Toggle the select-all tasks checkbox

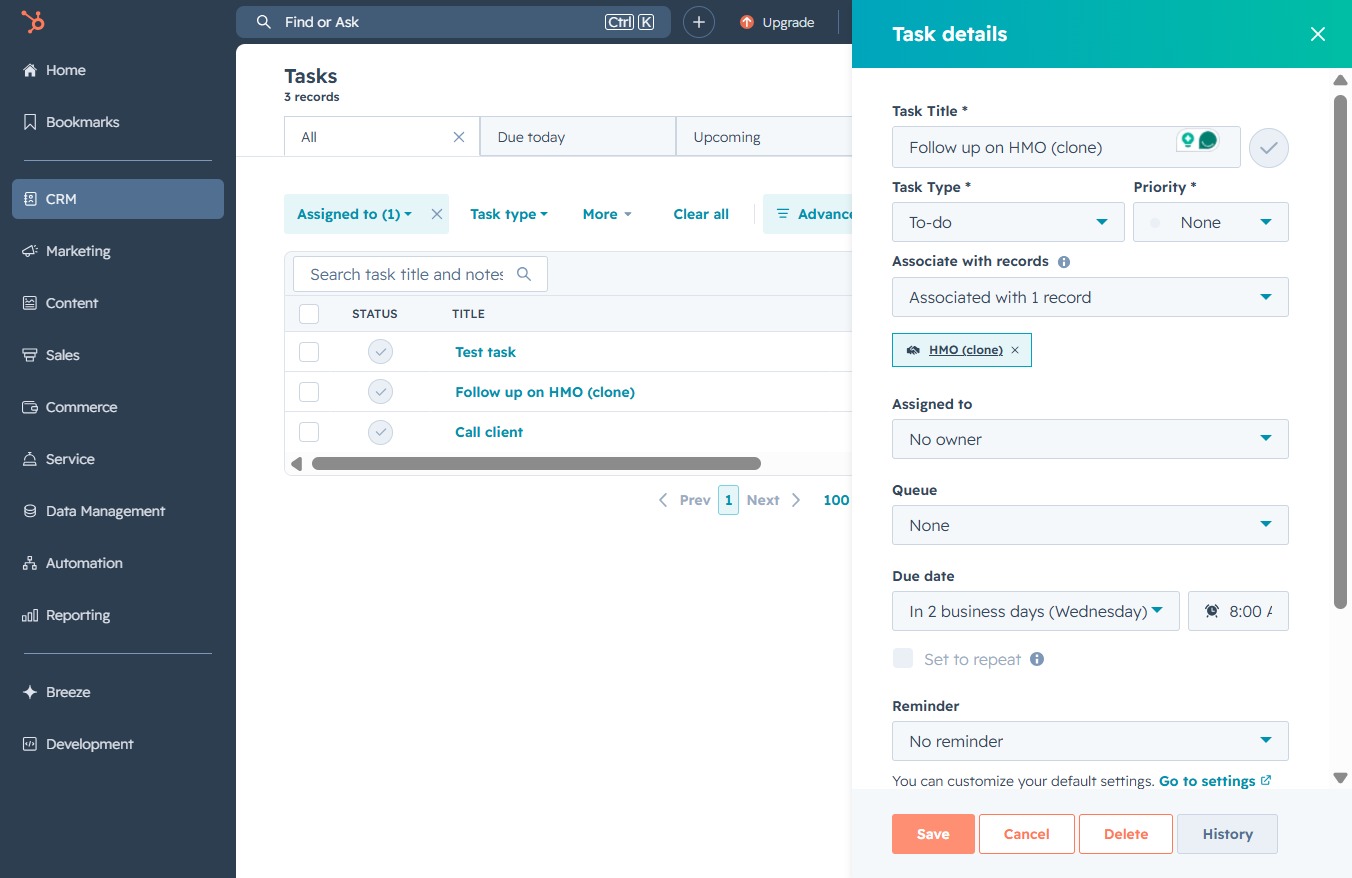tap(309, 314)
